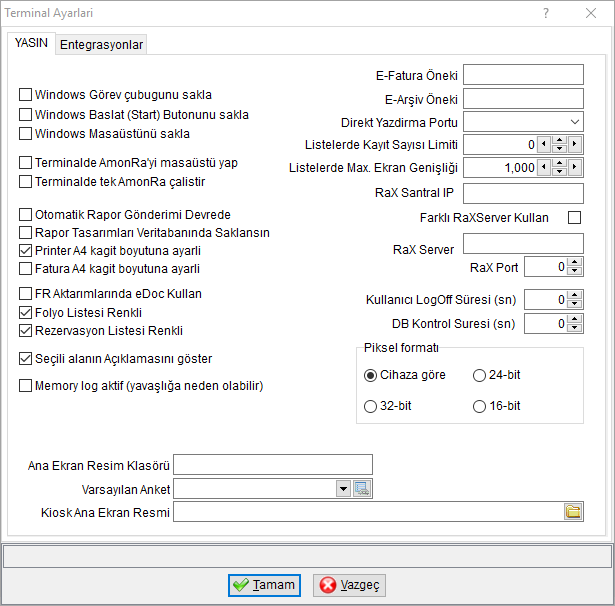615x606 pixels.
Task: Increase RaX Port using up spinner arrow
Action: click(575, 262)
